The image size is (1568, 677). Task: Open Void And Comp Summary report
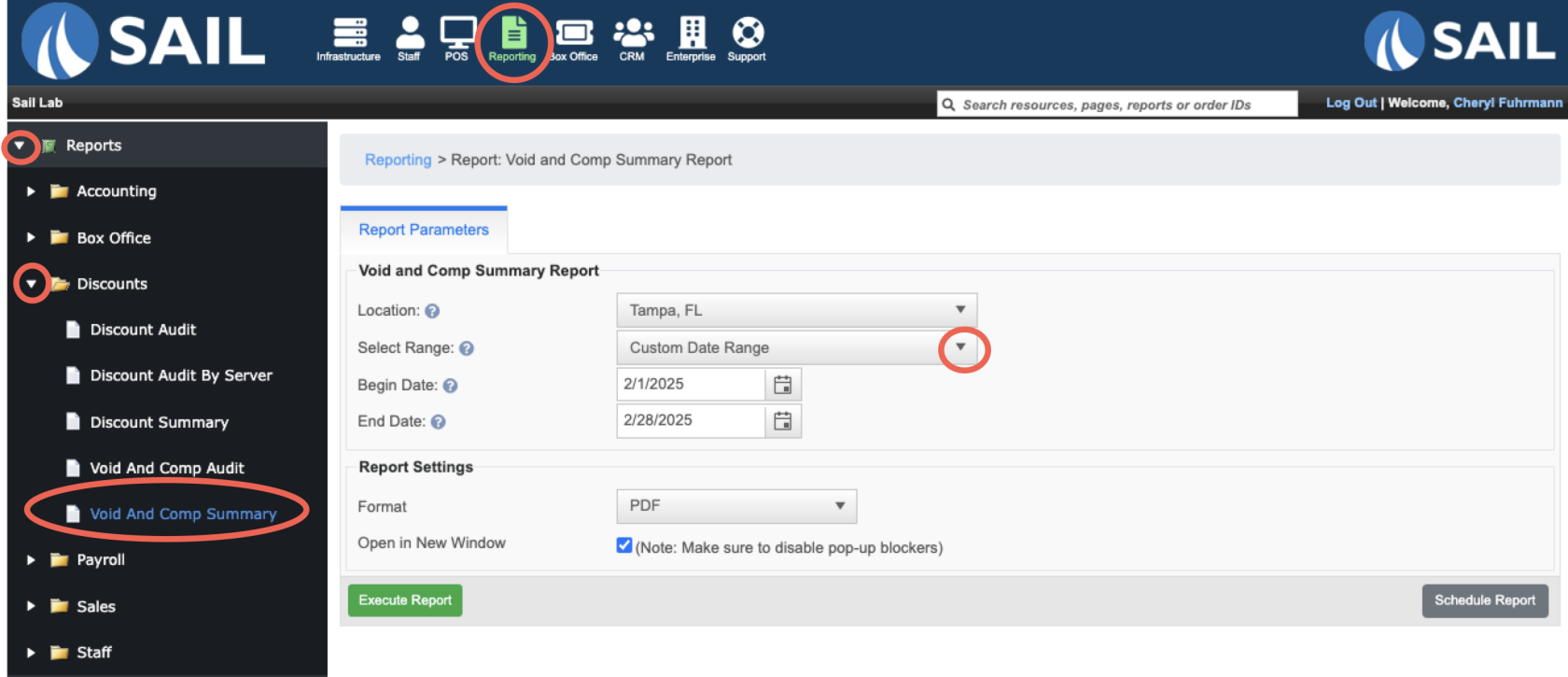183,514
